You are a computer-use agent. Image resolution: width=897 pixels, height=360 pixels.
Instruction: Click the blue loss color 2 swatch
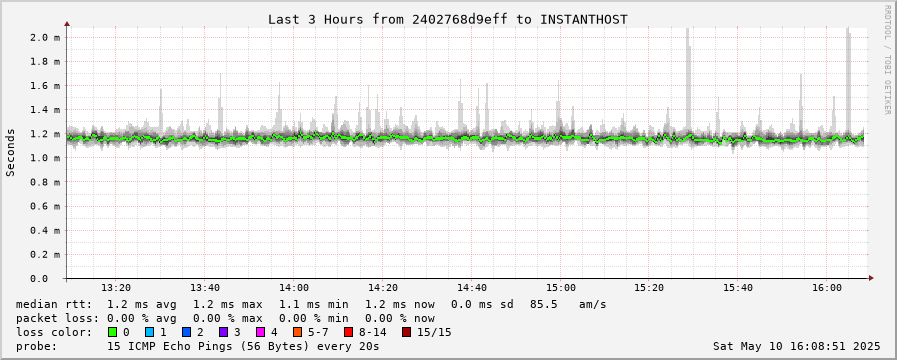point(185,332)
